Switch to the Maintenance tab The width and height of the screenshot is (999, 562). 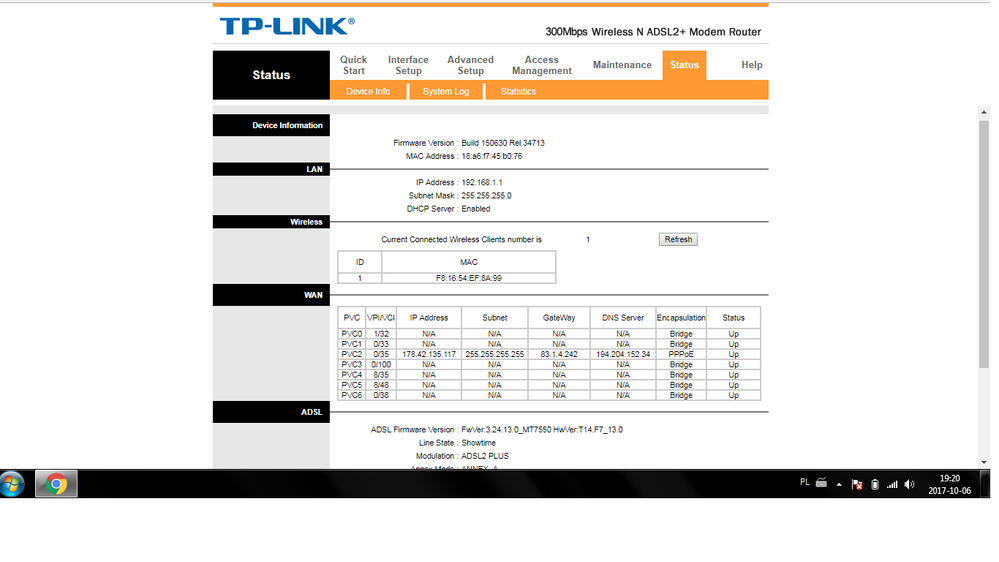(622, 65)
